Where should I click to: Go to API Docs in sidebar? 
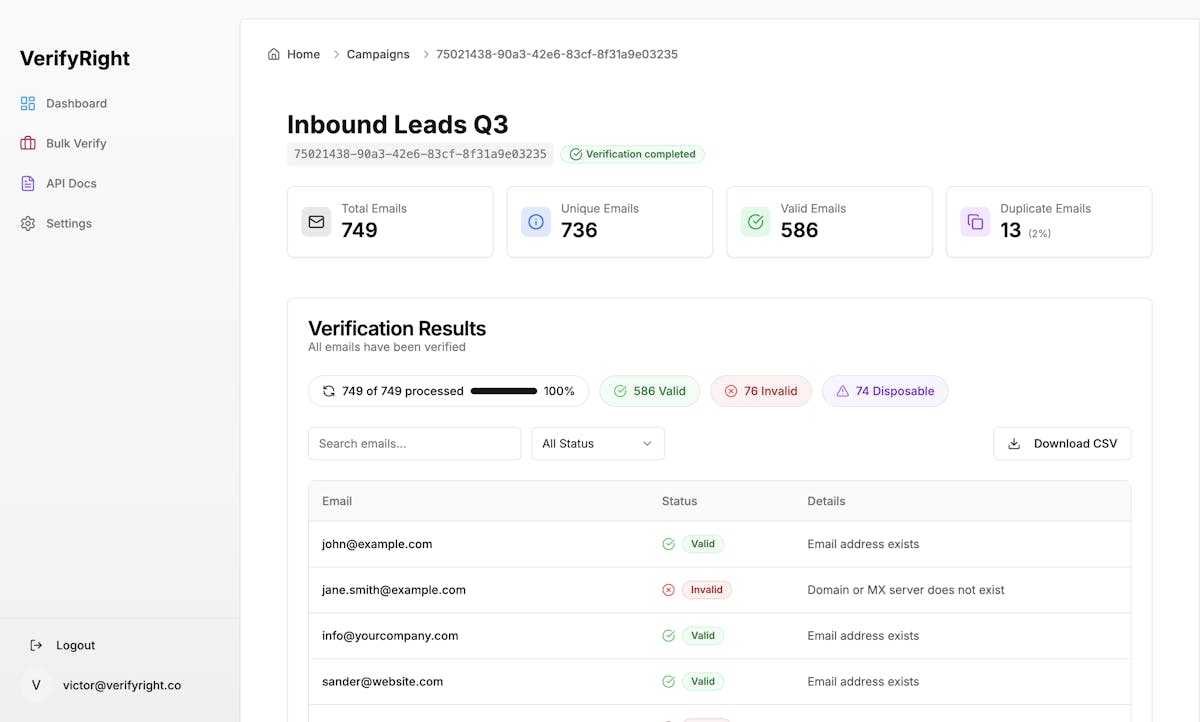71,183
